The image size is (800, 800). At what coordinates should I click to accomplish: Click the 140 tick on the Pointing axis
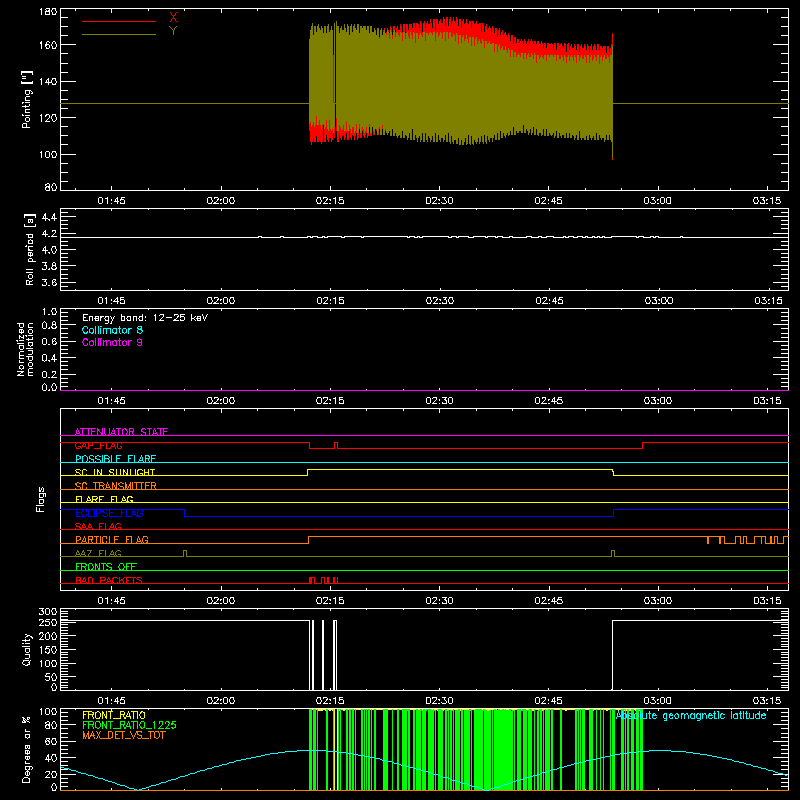click(48, 81)
